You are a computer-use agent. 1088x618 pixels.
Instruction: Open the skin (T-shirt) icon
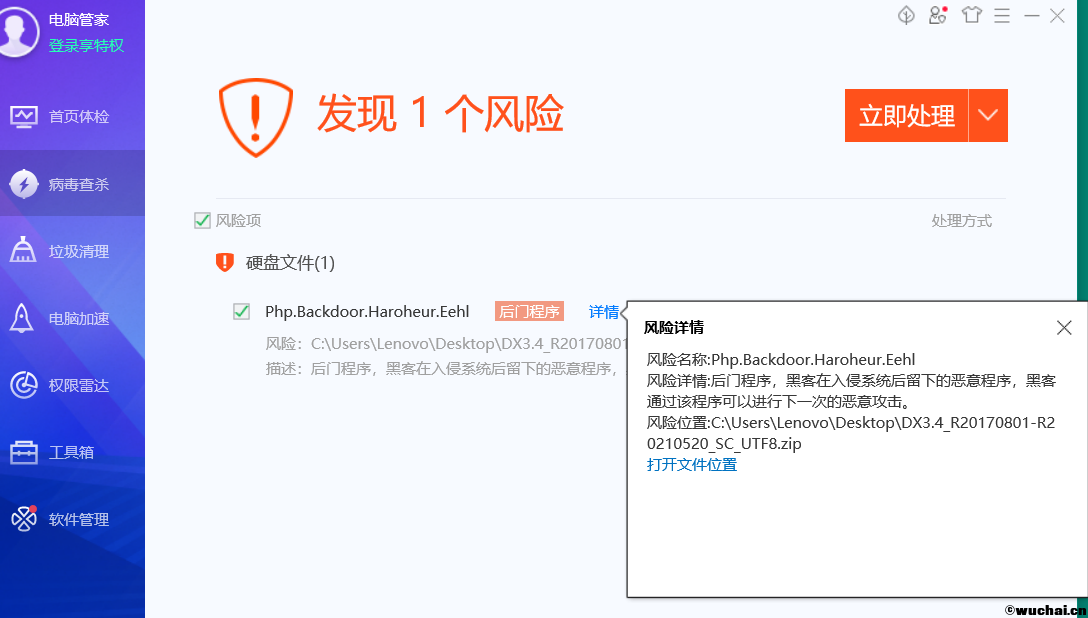971,15
